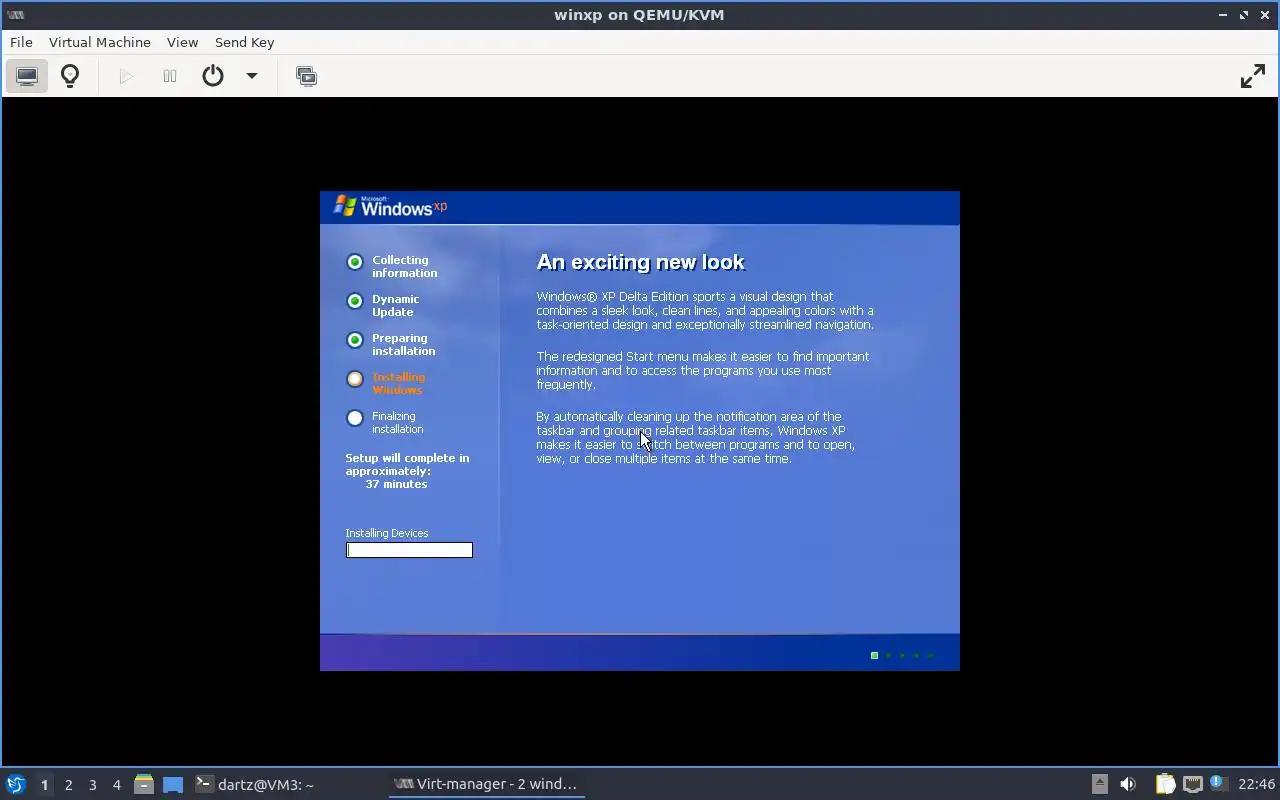Image resolution: width=1280 pixels, height=800 pixels.
Task: Open the View menu
Action: pos(182,42)
